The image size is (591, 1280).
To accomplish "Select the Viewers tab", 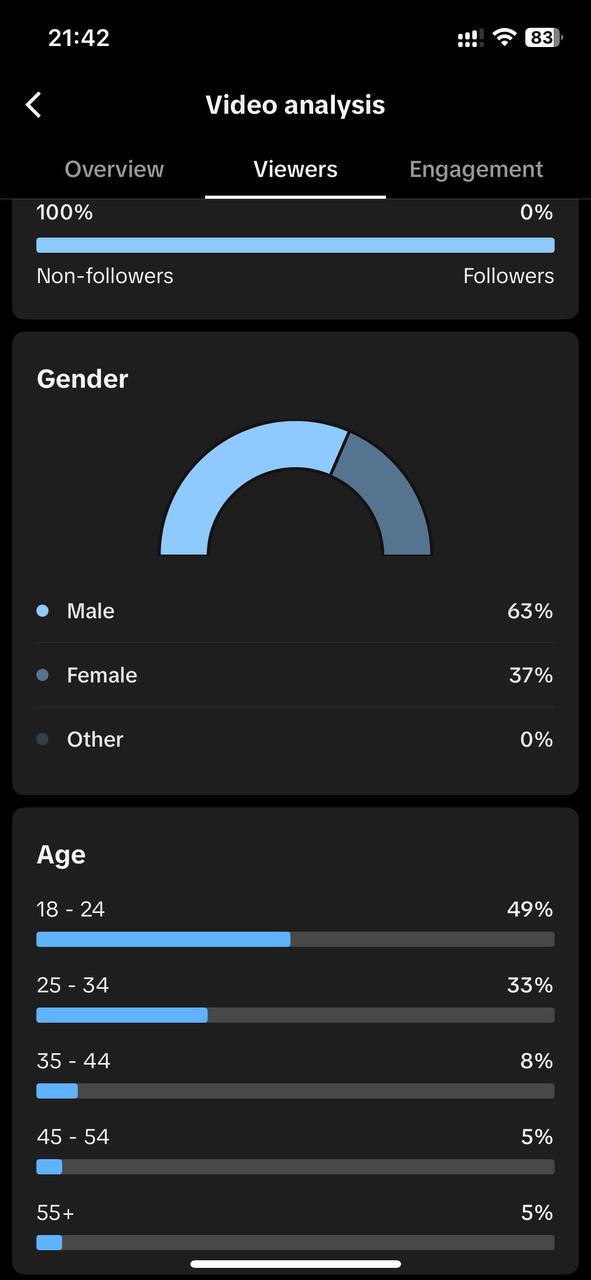I will 295,169.
